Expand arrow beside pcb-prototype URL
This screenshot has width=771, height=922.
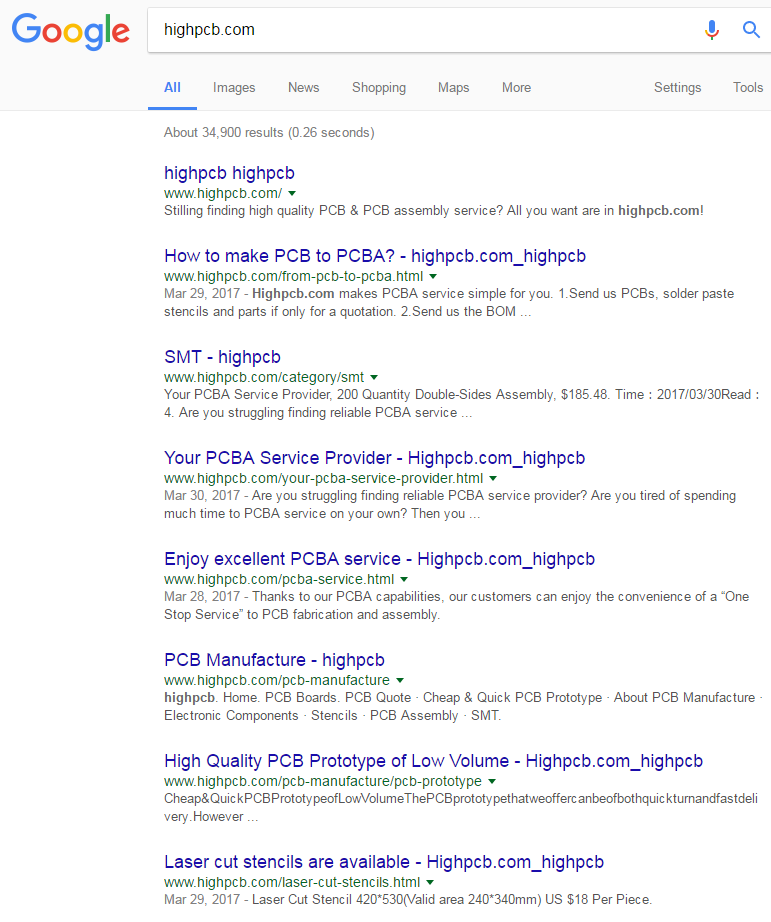492,781
